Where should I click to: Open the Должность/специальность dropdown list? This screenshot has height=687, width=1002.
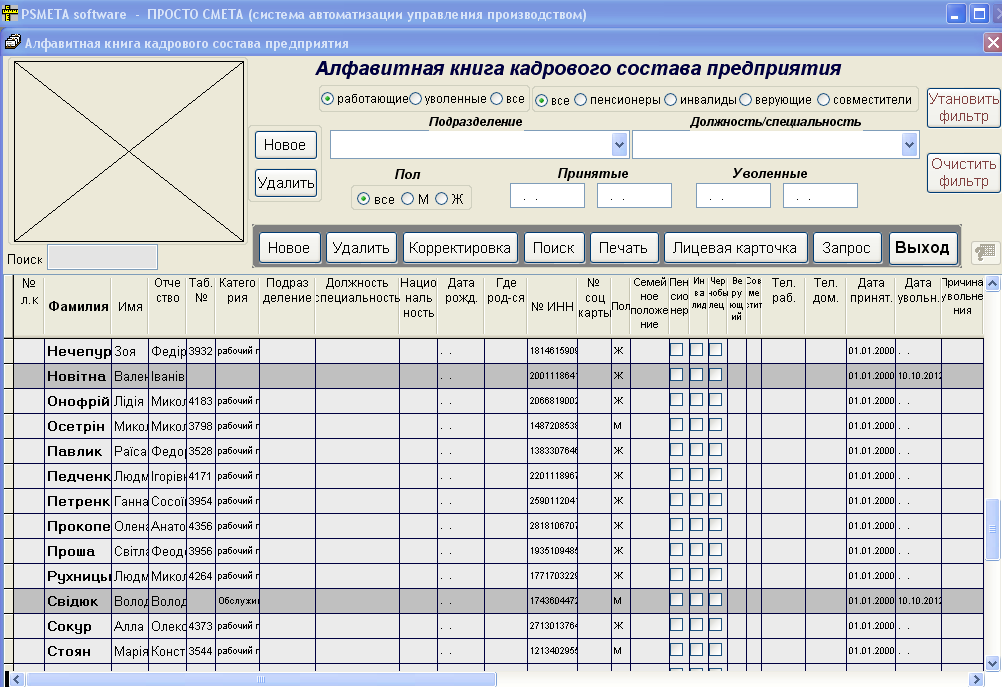tap(909, 145)
